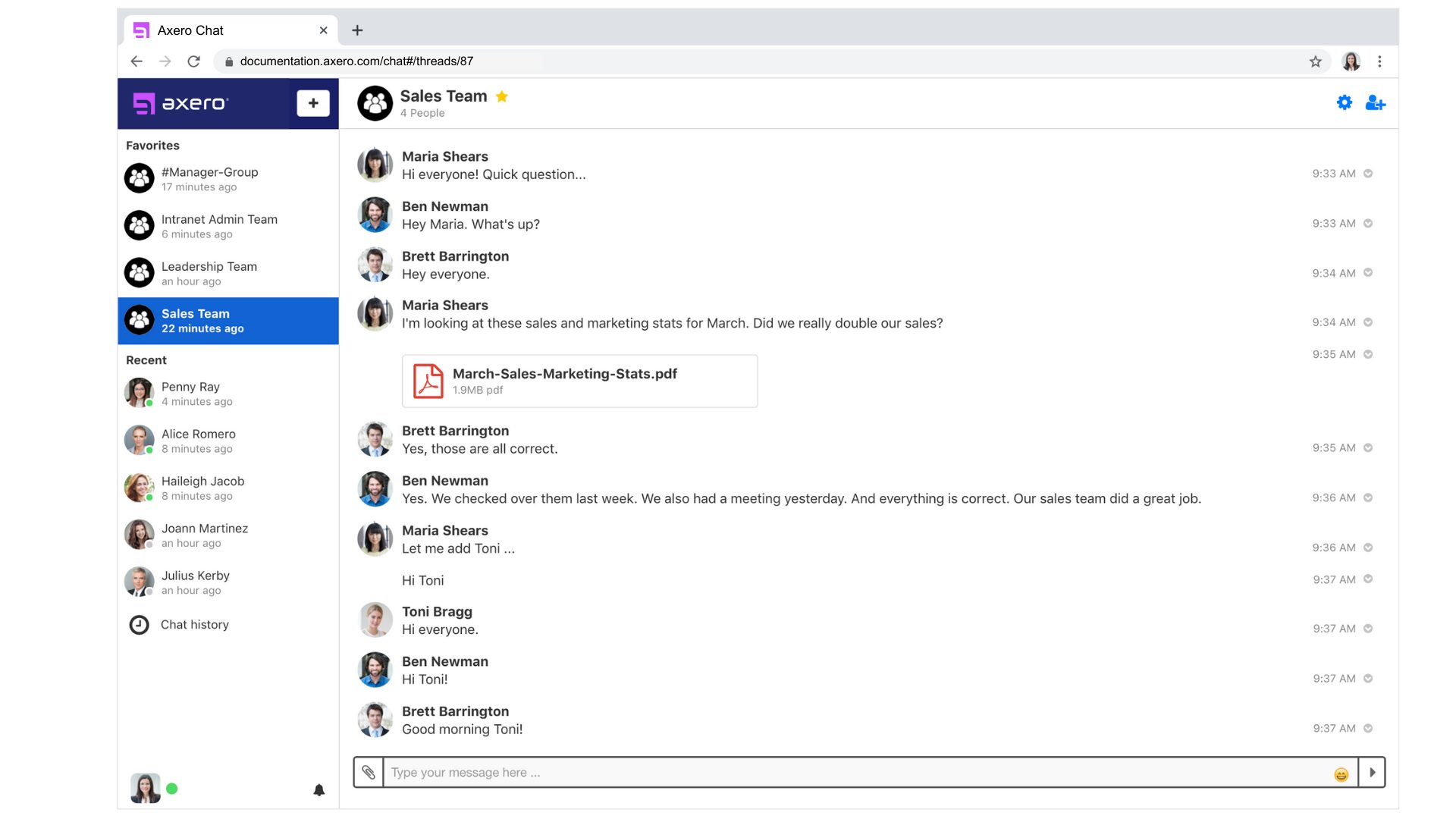1456x819 pixels.
Task: Start a new chat with plus button
Action: click(312, 102)
